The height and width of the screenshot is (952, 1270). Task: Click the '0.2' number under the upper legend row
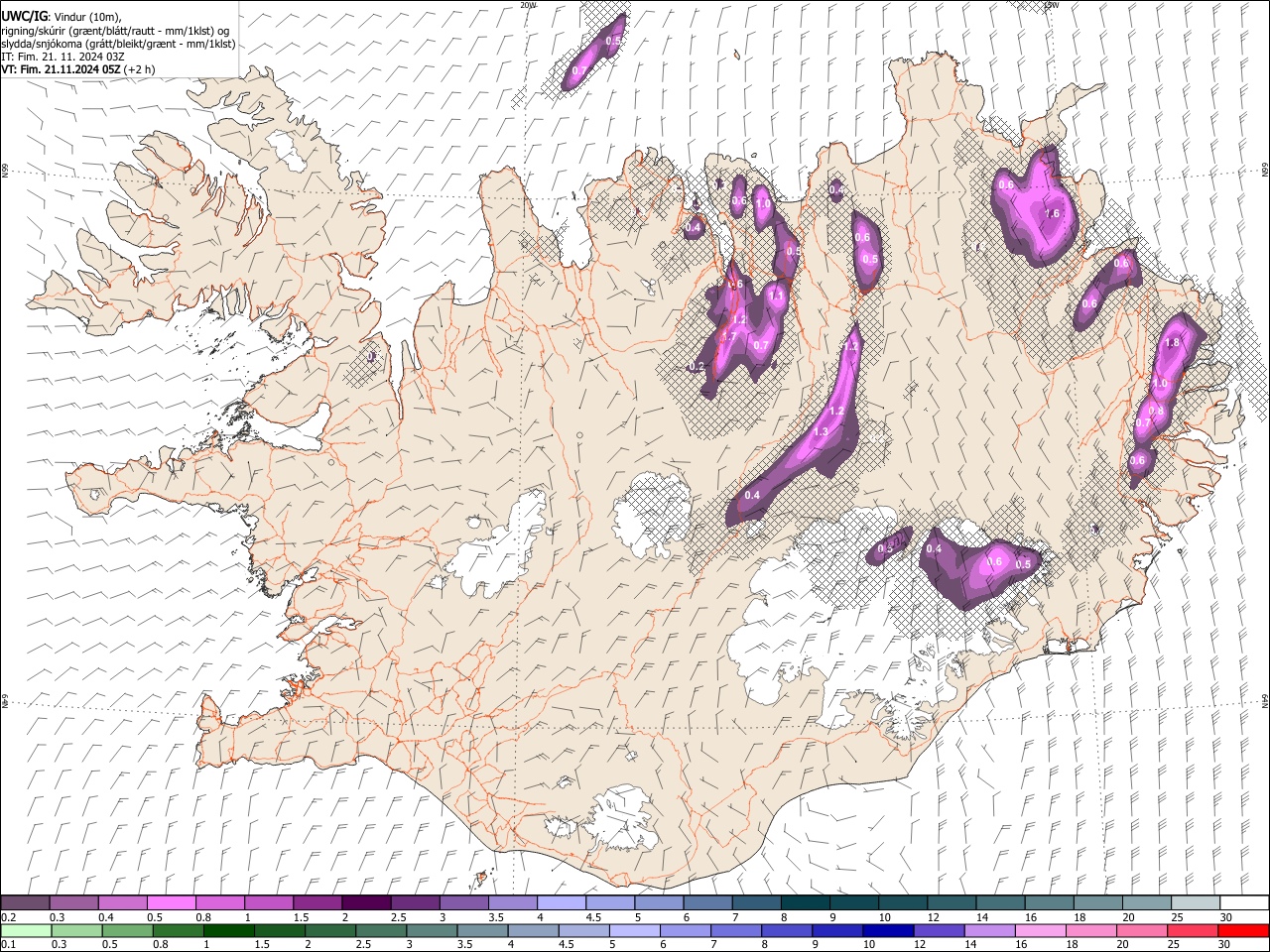(x=8, y=917)
